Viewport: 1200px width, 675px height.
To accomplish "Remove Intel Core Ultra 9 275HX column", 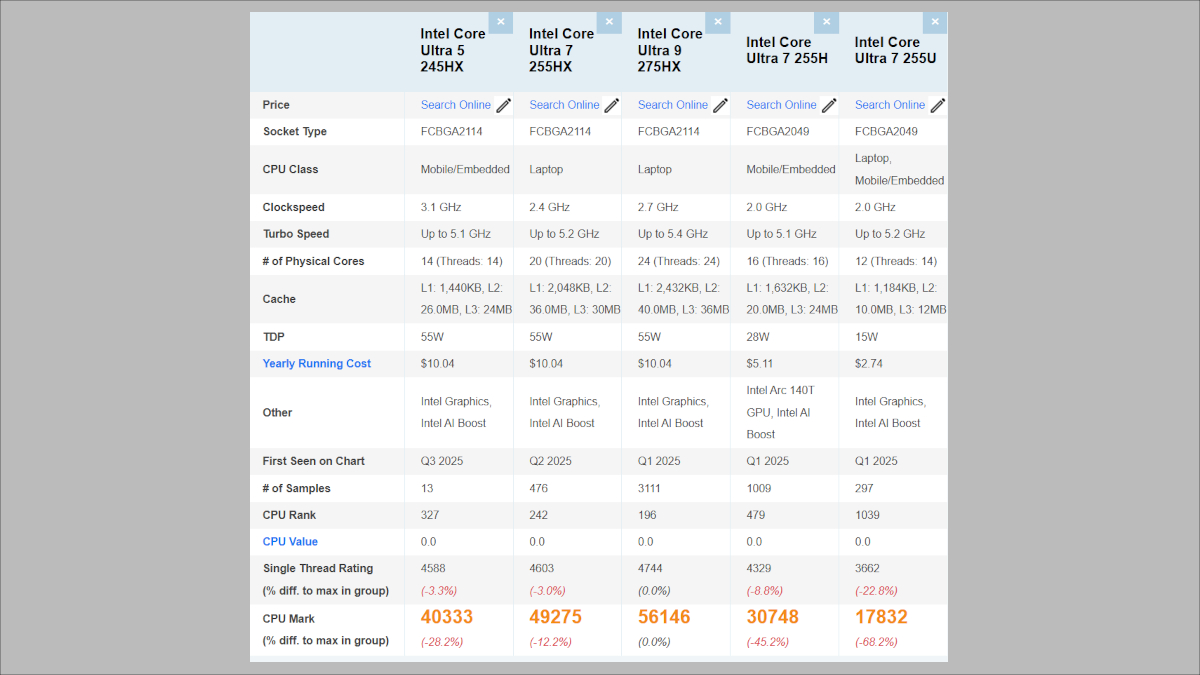I will [718, 22].
